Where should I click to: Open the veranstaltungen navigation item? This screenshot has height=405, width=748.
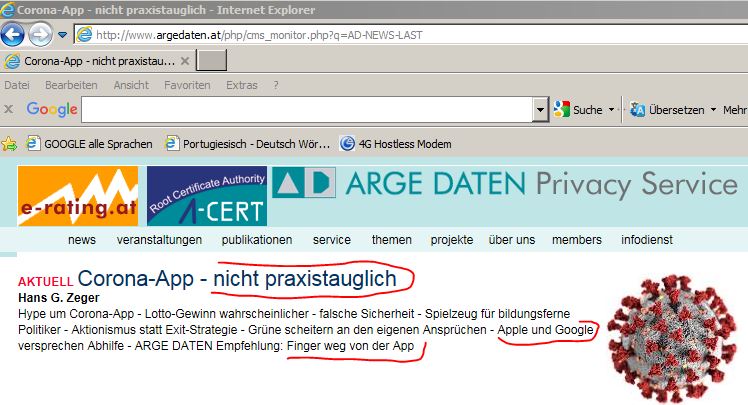pyautogui.click(x=159, y=239)
